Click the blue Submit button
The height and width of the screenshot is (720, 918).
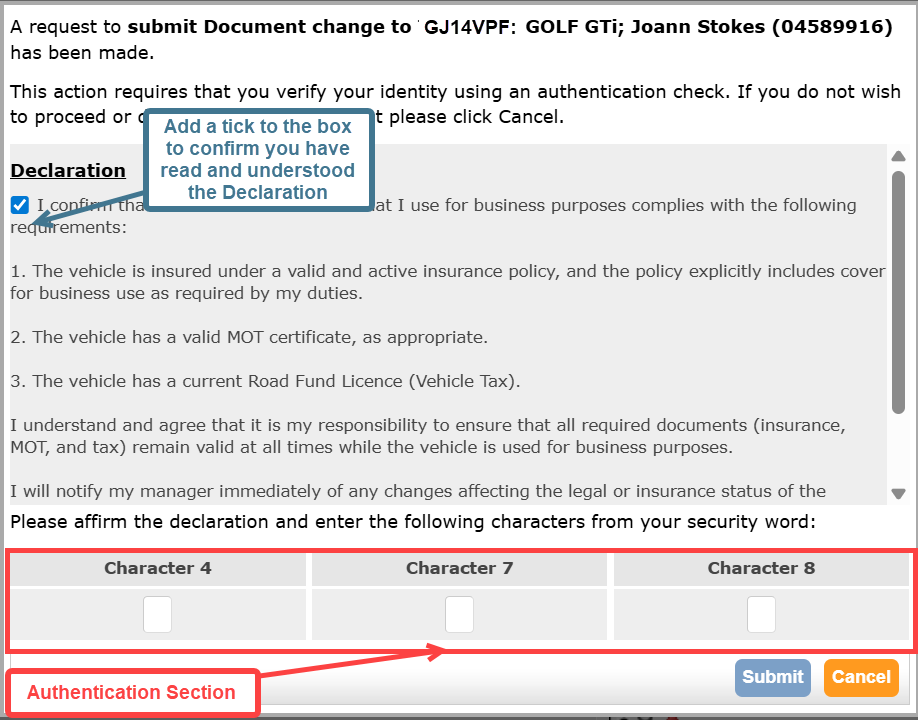tap(773, 677)
